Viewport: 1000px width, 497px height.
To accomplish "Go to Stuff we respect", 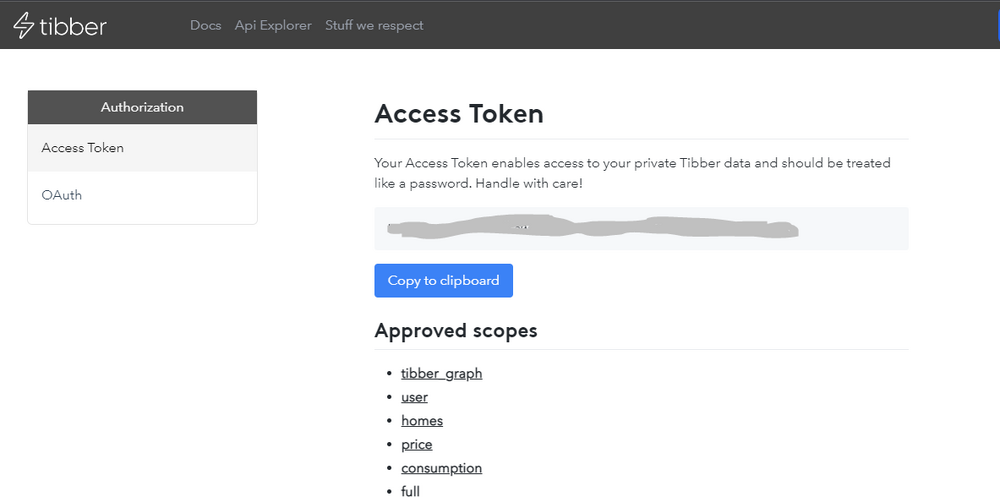I will coord(374,25).
